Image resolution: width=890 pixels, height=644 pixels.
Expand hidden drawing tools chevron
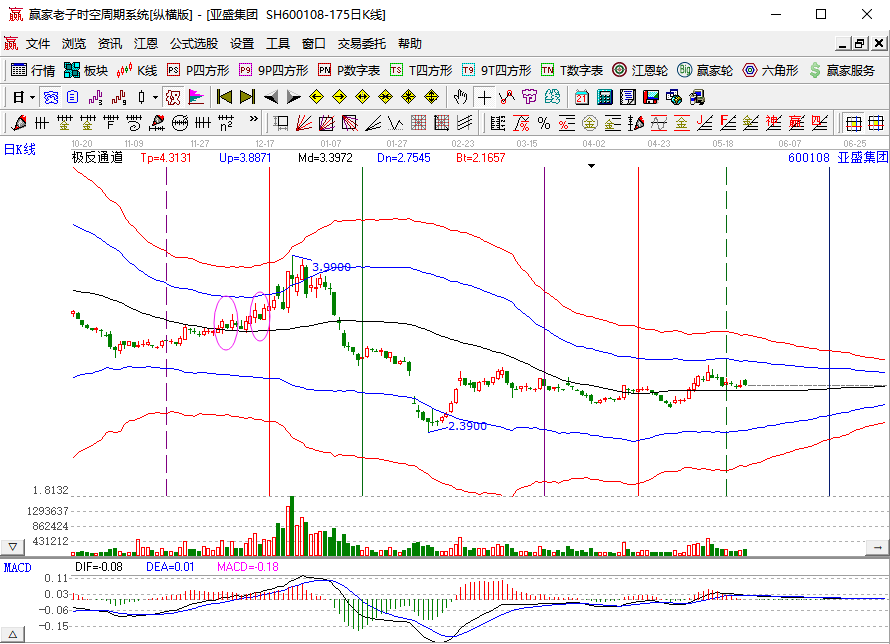(x=253, y=119)
